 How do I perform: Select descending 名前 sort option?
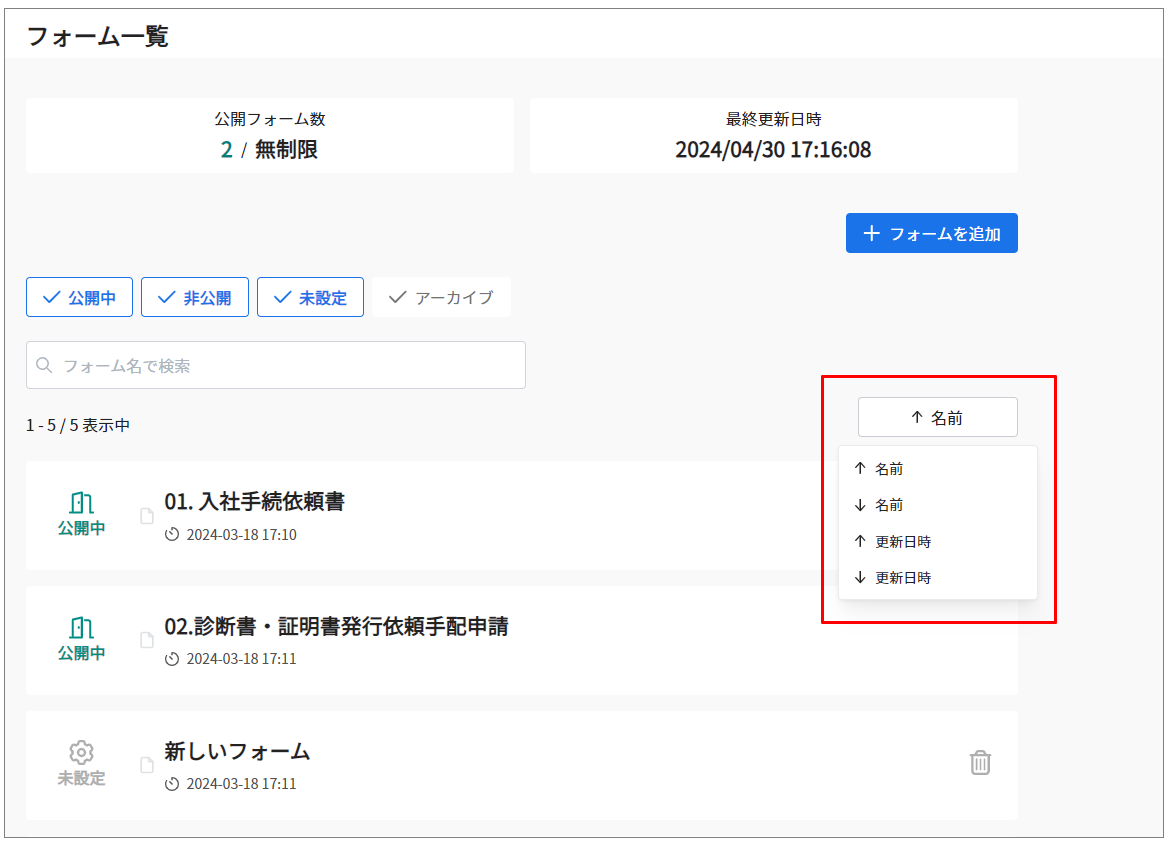click(937, 505)
